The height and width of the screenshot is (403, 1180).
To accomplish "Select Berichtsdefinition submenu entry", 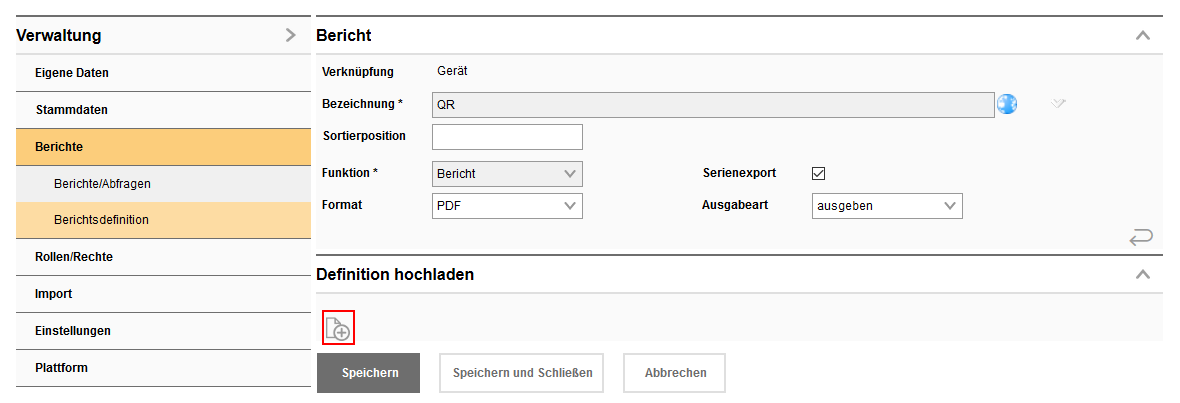I will (101, 220).
